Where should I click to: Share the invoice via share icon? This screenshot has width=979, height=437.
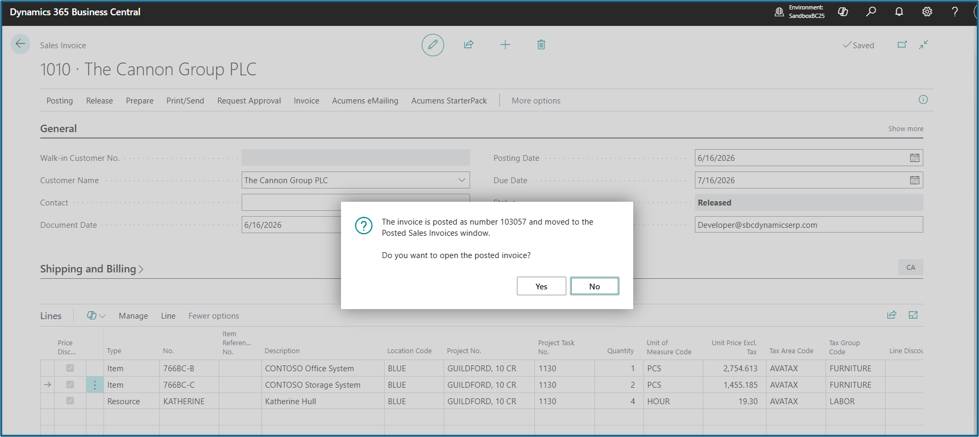click(x=469, y=45)
